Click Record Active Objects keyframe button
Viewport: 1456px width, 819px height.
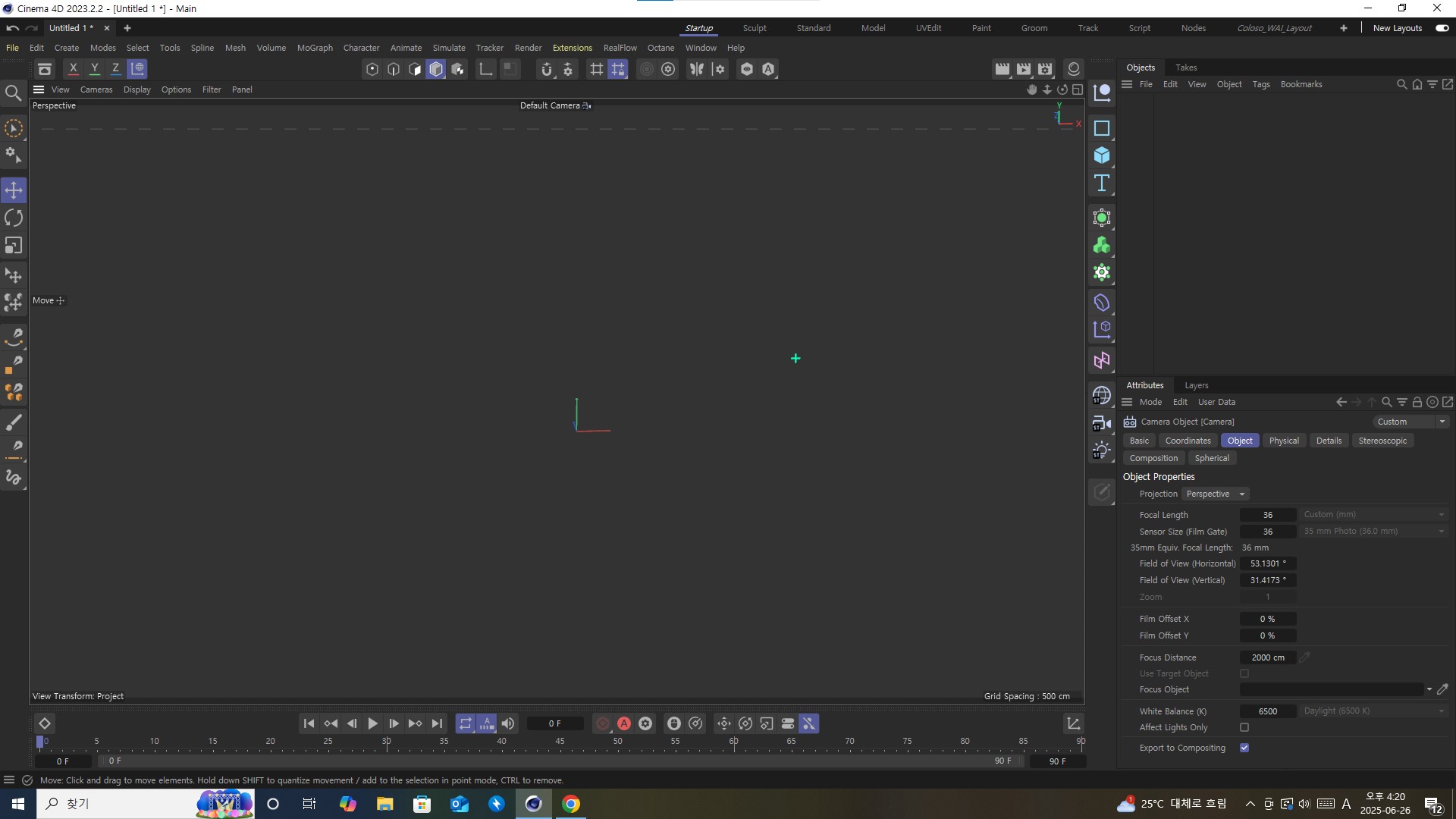tap(603, 724)
